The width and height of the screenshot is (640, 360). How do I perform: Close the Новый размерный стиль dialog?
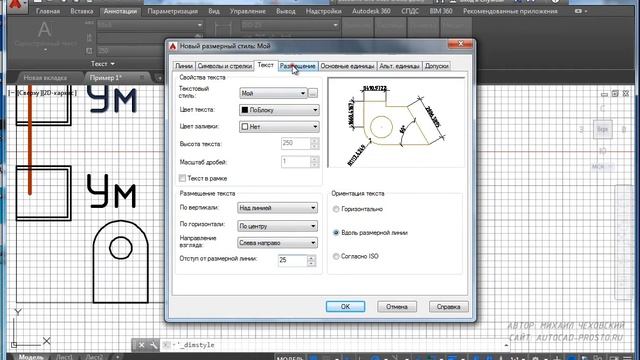[x=460, y=44]
